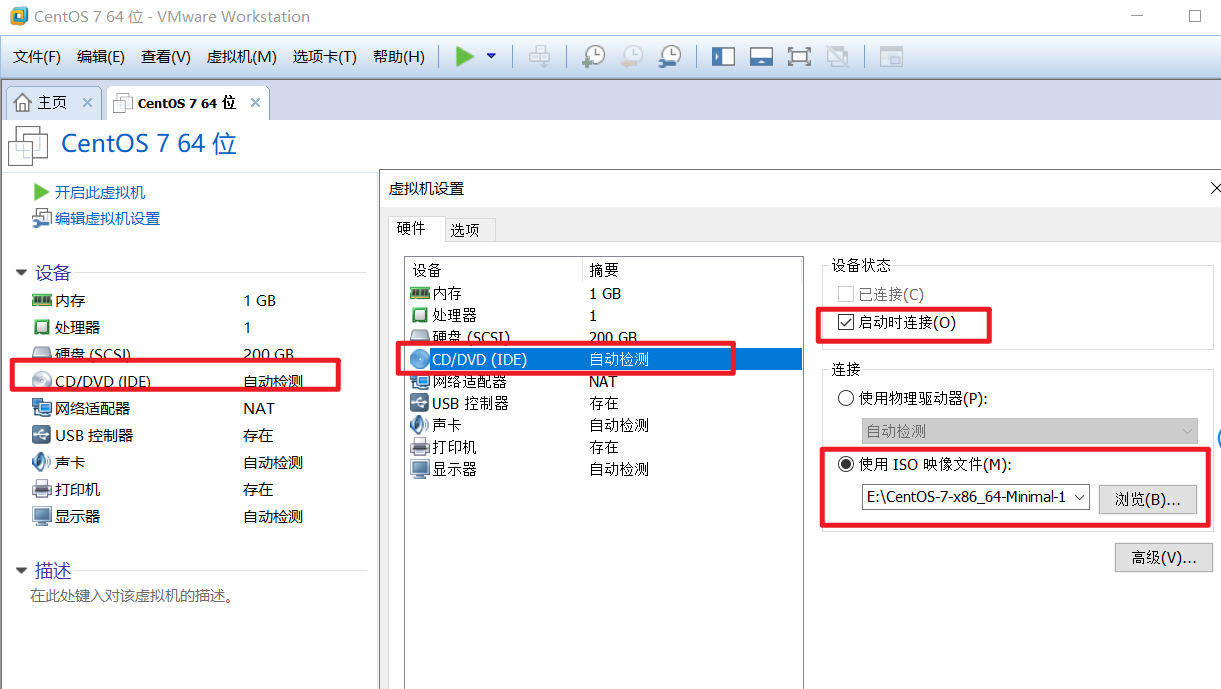Collapse the 描述 section in the left panel

[22, 571]
